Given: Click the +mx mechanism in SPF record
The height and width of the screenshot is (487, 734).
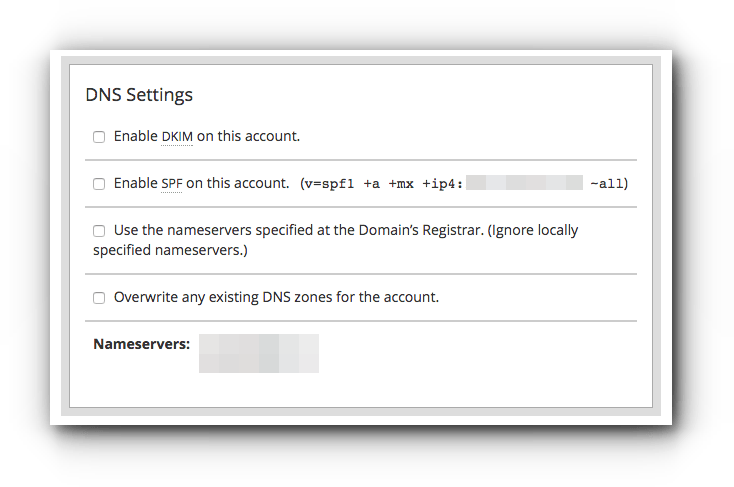Looking at the screenshot, I should pos(401,184).
